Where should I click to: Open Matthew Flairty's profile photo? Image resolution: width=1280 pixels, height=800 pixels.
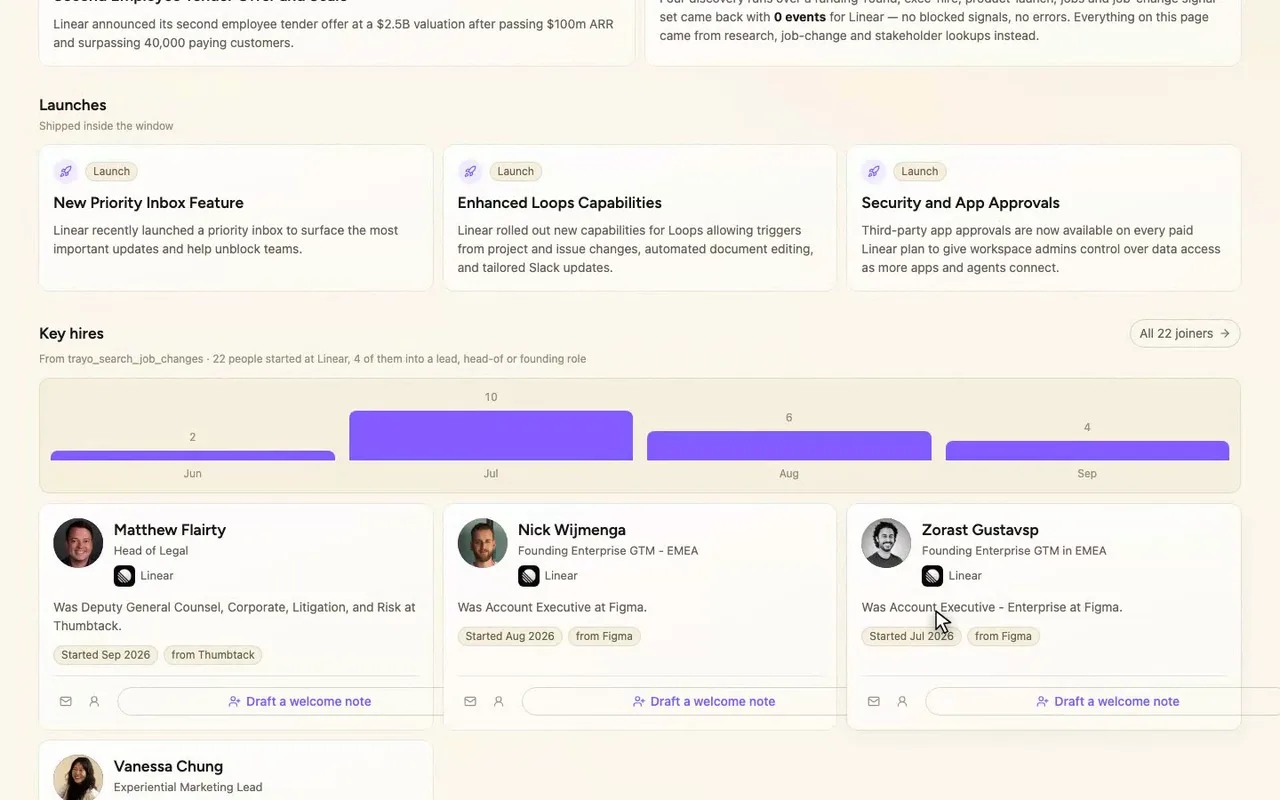click(x=78, y=543)
